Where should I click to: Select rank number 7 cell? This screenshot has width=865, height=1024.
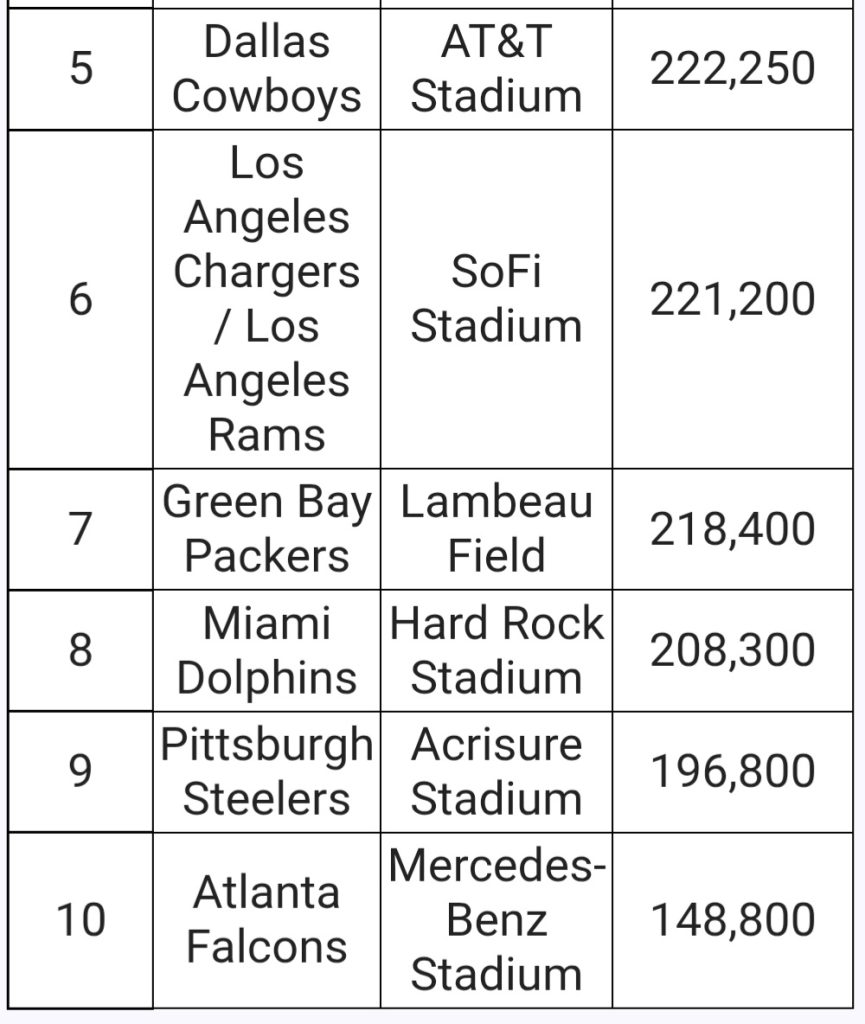pyautogui.click(x=80, y=529)
